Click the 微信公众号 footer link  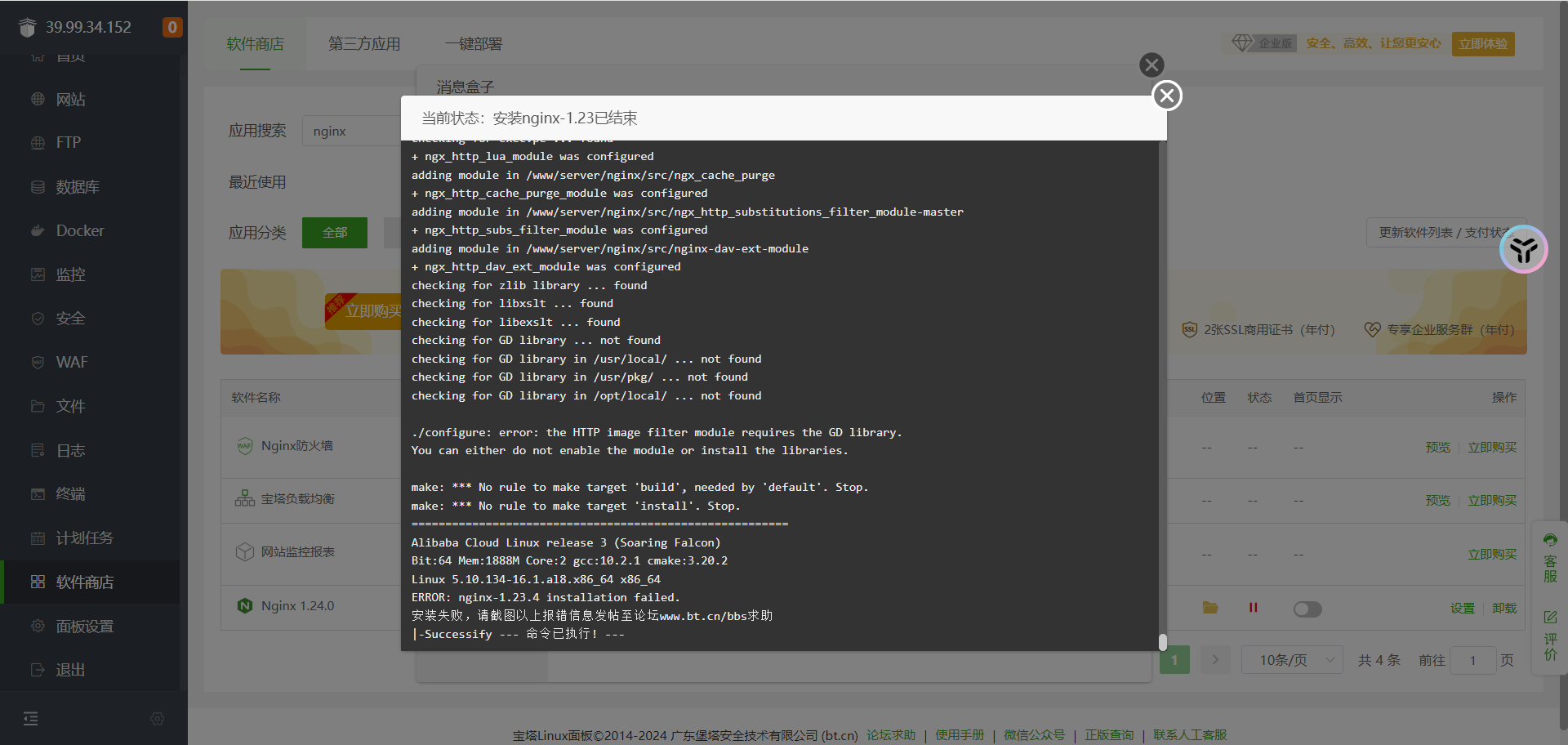[1034, 735]
